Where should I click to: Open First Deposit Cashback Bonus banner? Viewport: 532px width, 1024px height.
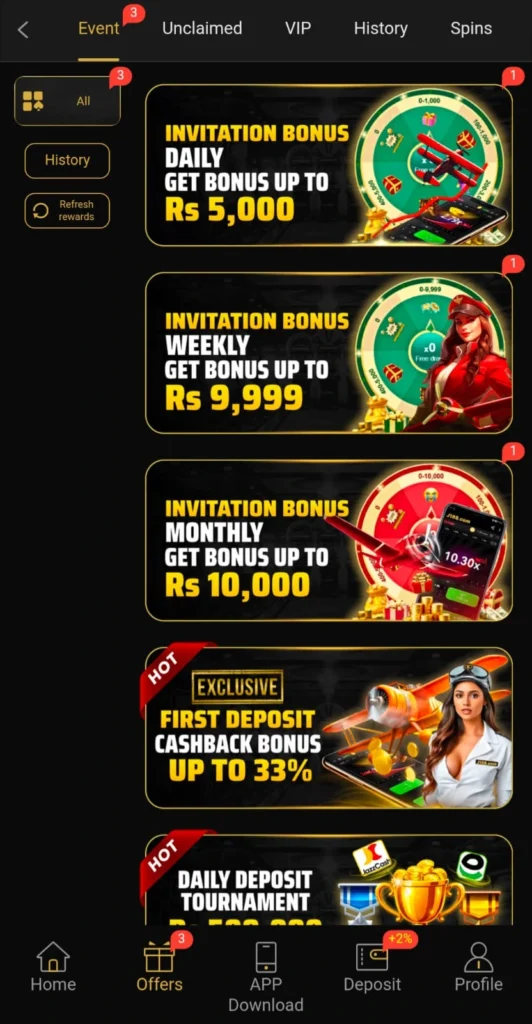click(x=328, y=728)
